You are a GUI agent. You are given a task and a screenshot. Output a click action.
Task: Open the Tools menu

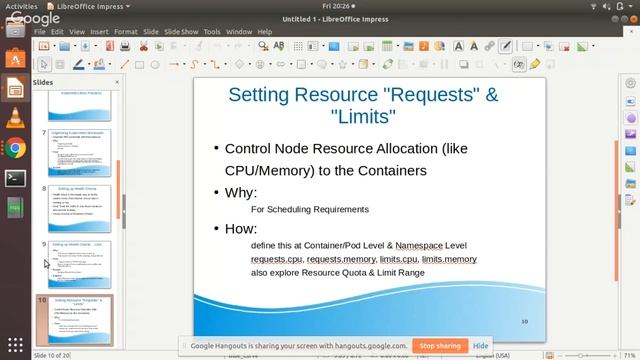pos(212,31)
